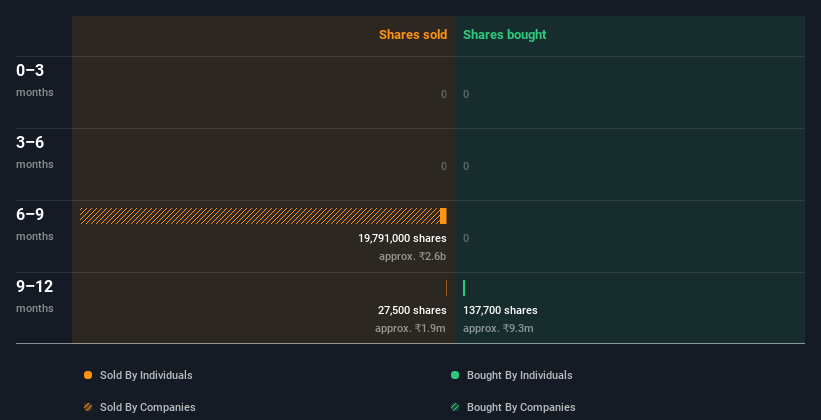Select the 3–6 months row label
Screen dimensions: 821x420
pyautogui.click(x=35, y=152)
